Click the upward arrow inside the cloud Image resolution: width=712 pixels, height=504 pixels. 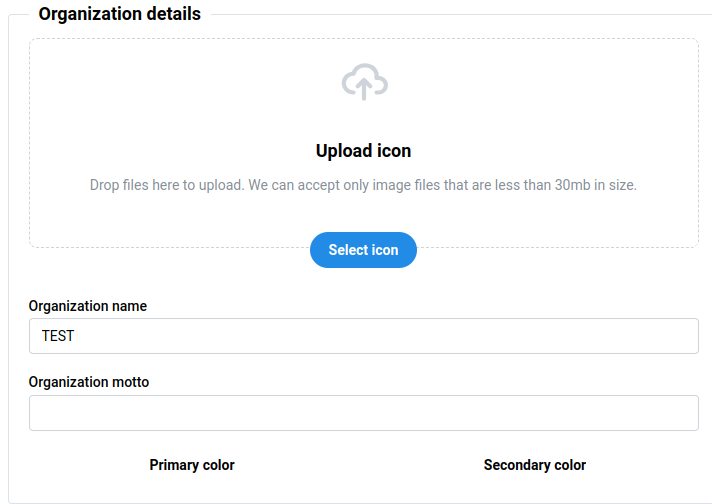tap(364, 88)
